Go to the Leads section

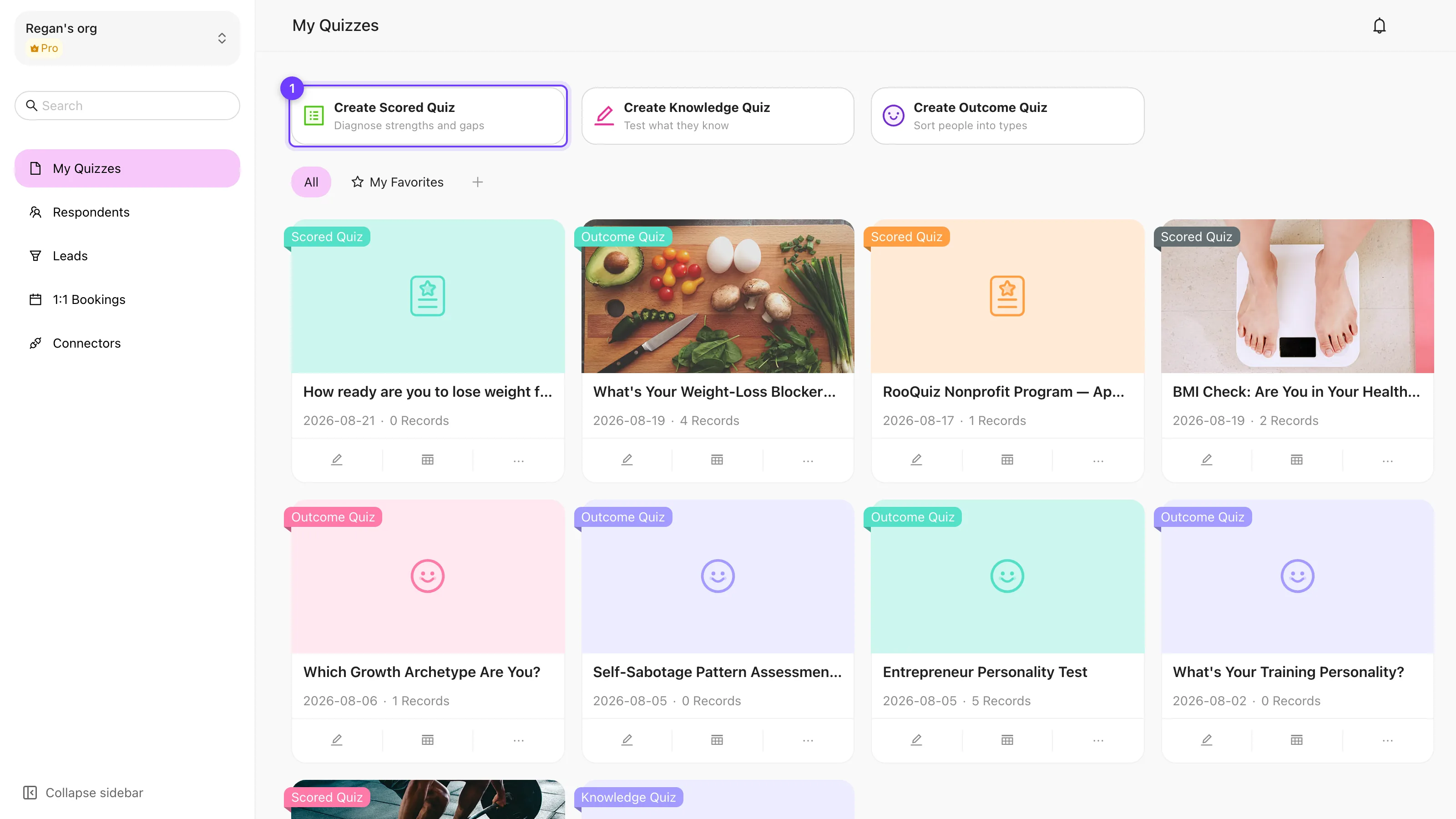(x=127, y=255)
